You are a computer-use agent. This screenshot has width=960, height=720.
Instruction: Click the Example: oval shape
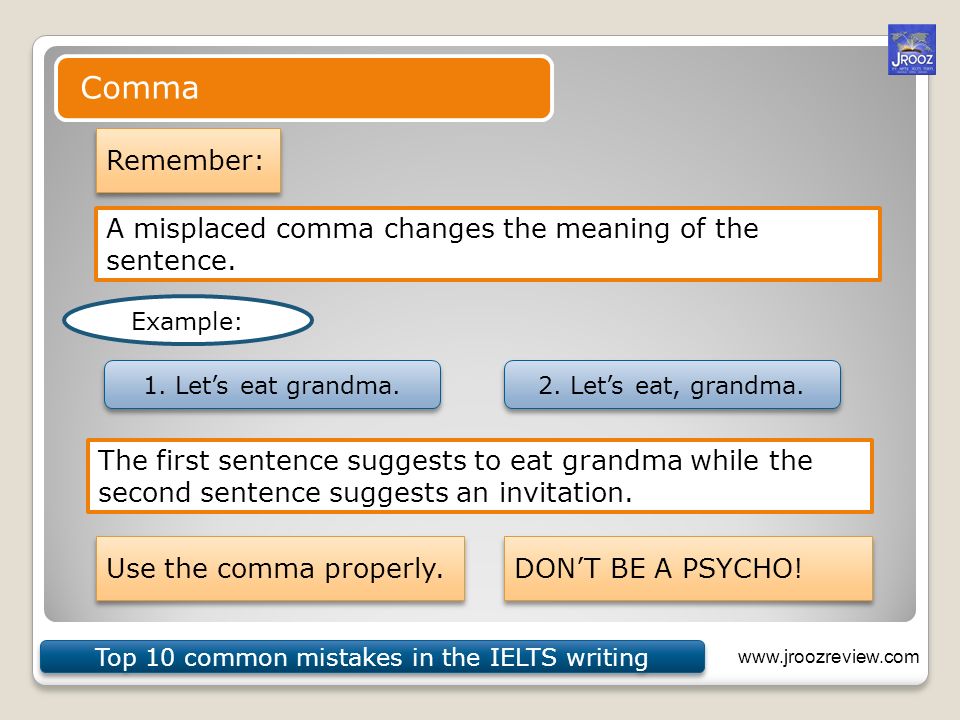coord(188,320)
